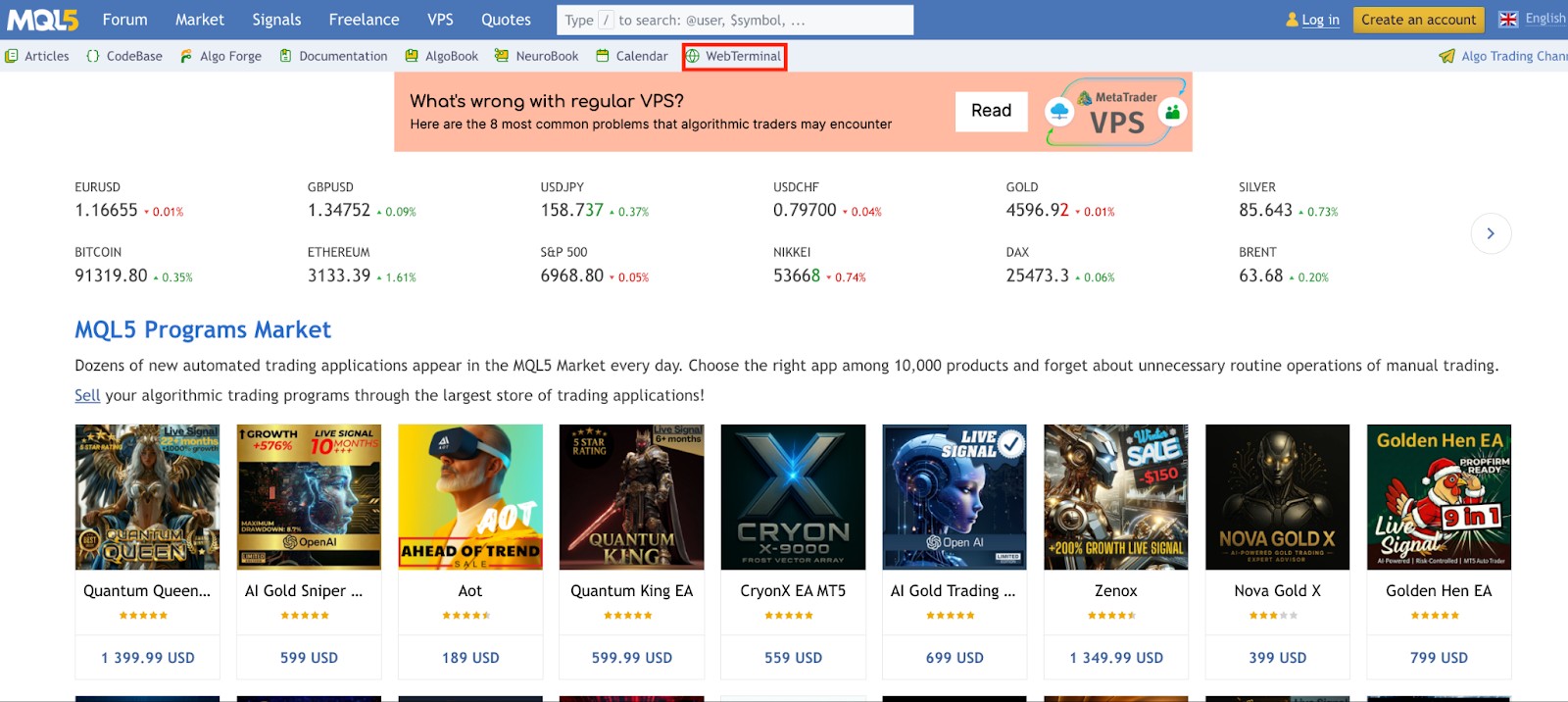Open CodeBase braces icon
This screenshot has height=702, width=1568.
93,56
